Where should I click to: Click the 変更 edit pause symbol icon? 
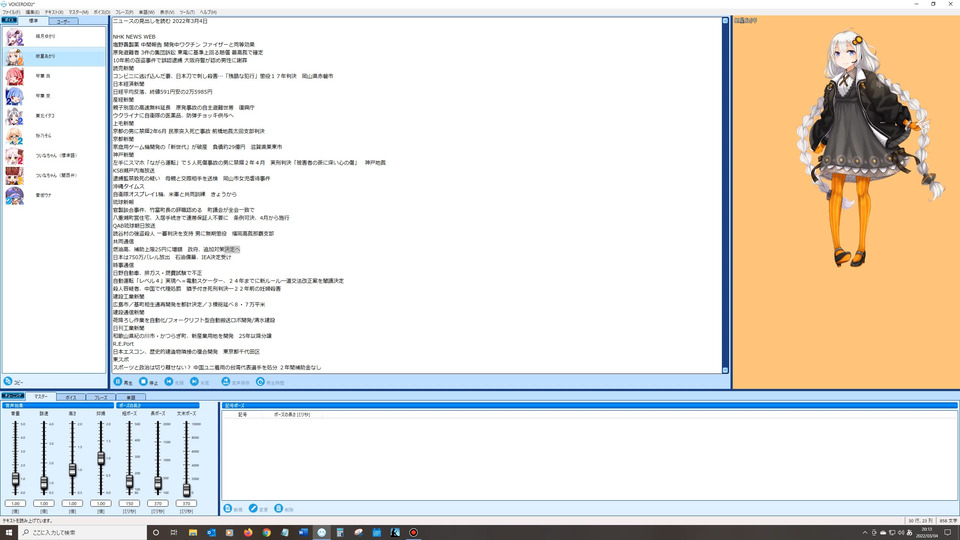click(x=253, y=509)
